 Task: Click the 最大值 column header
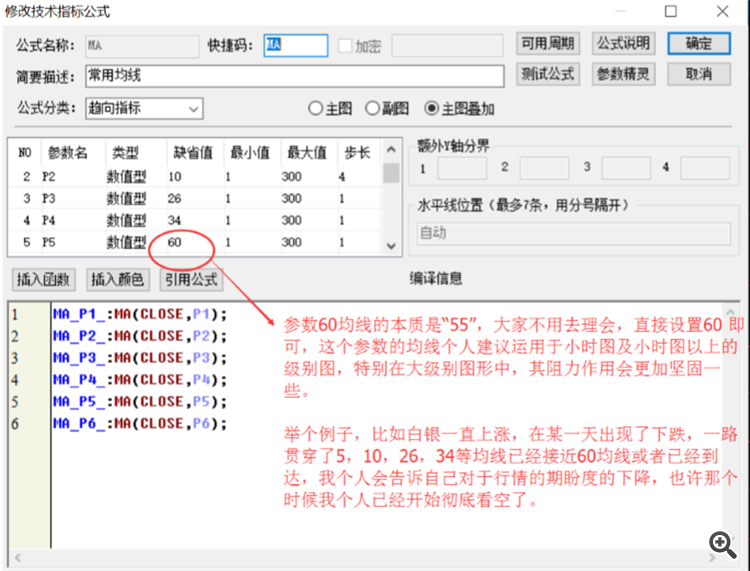309,153
